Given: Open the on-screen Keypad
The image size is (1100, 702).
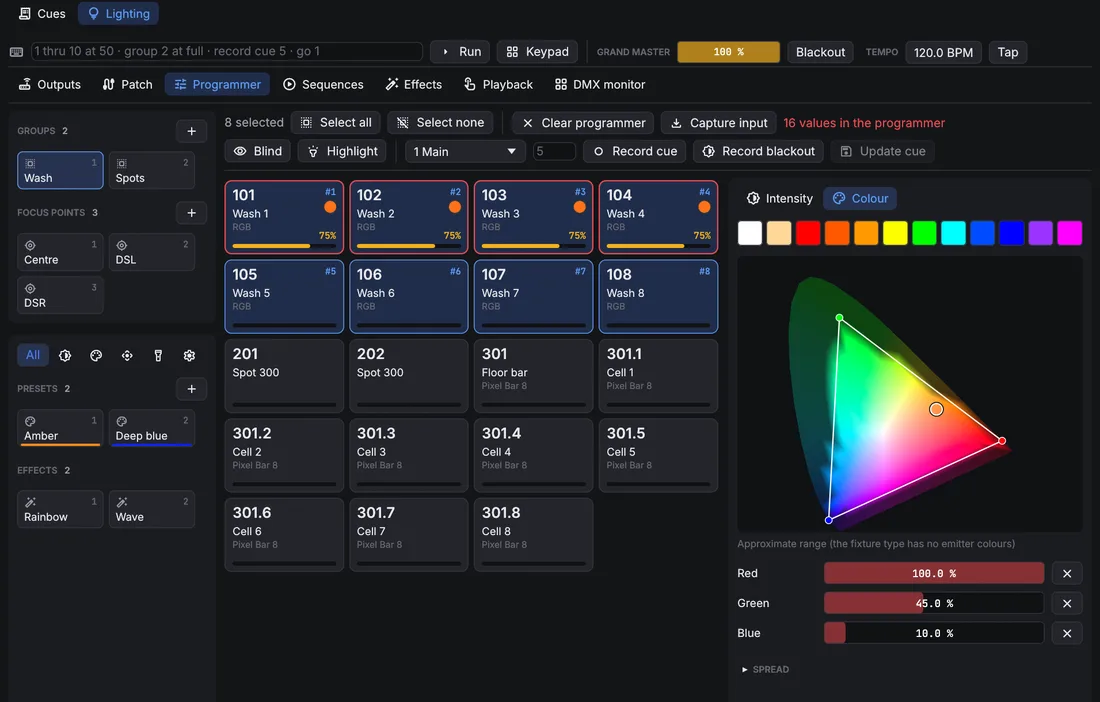Looking at the screenshot, I should [x=537, y=52].
